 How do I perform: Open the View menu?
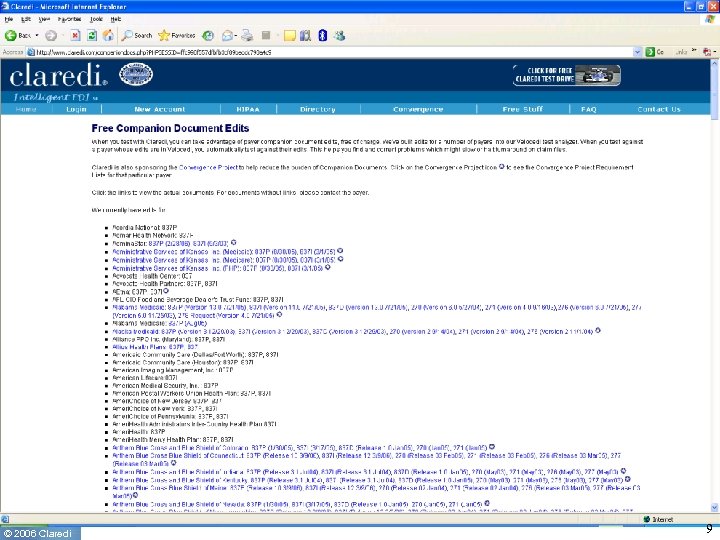coord(44,19)
